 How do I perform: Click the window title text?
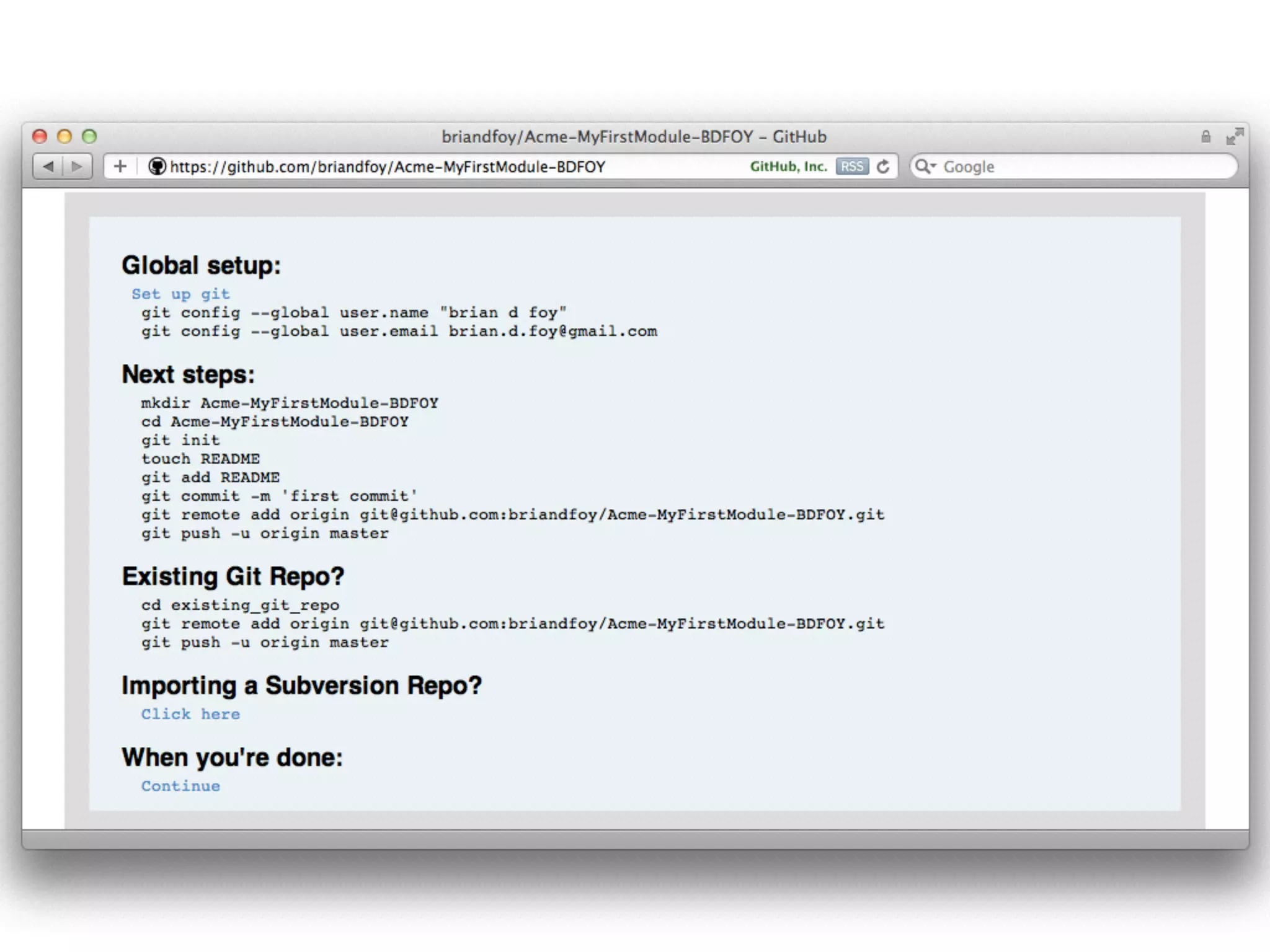[634, 136]
